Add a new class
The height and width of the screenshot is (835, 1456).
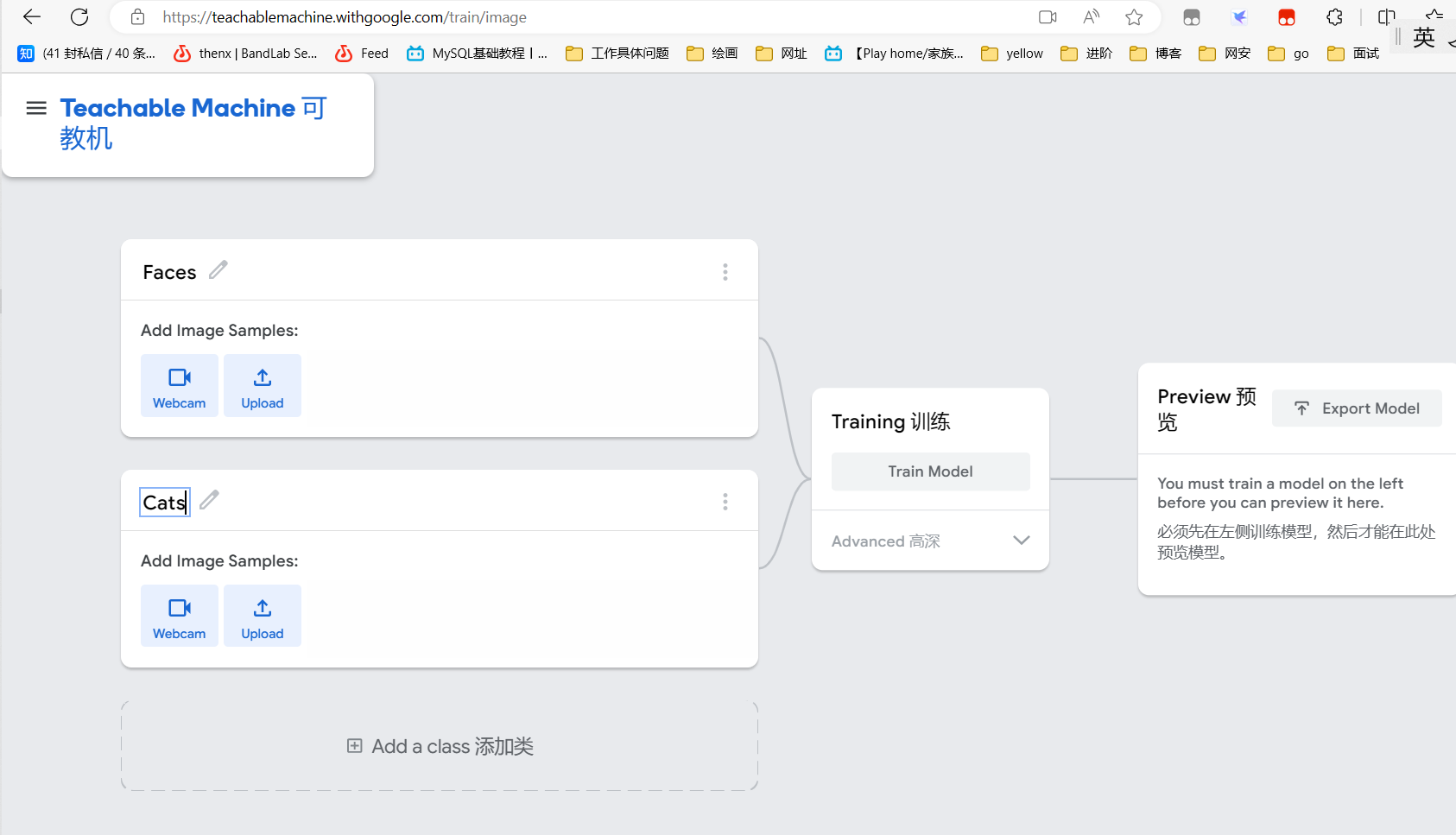tap(440, 746)
